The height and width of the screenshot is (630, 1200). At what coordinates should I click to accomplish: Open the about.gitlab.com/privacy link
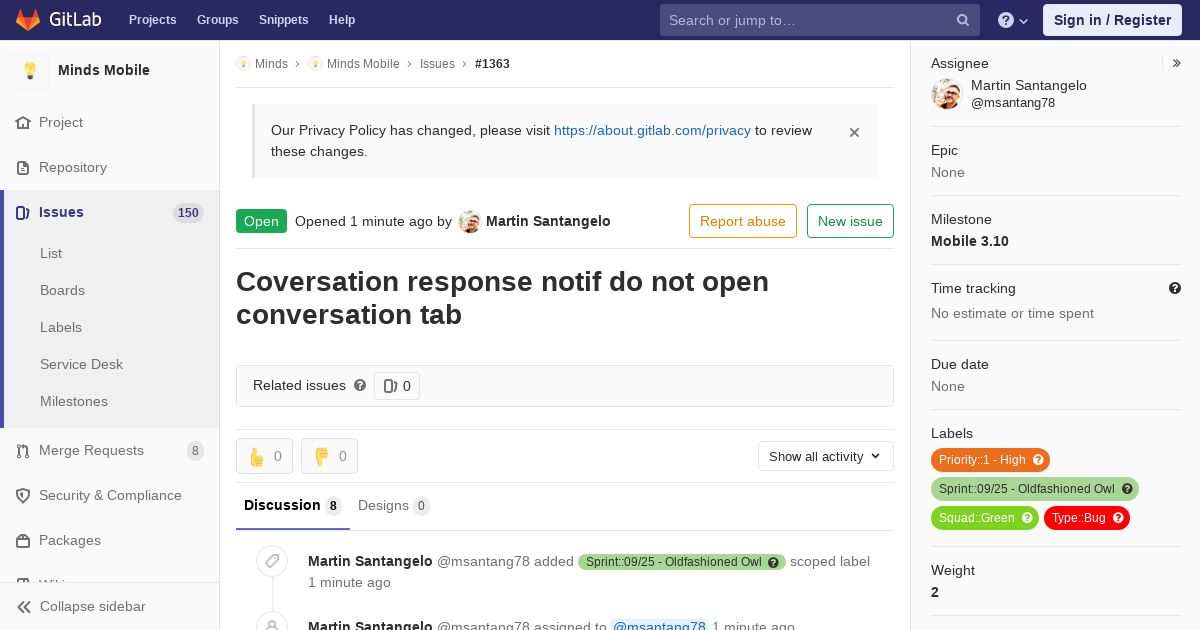tap(652, 130)
